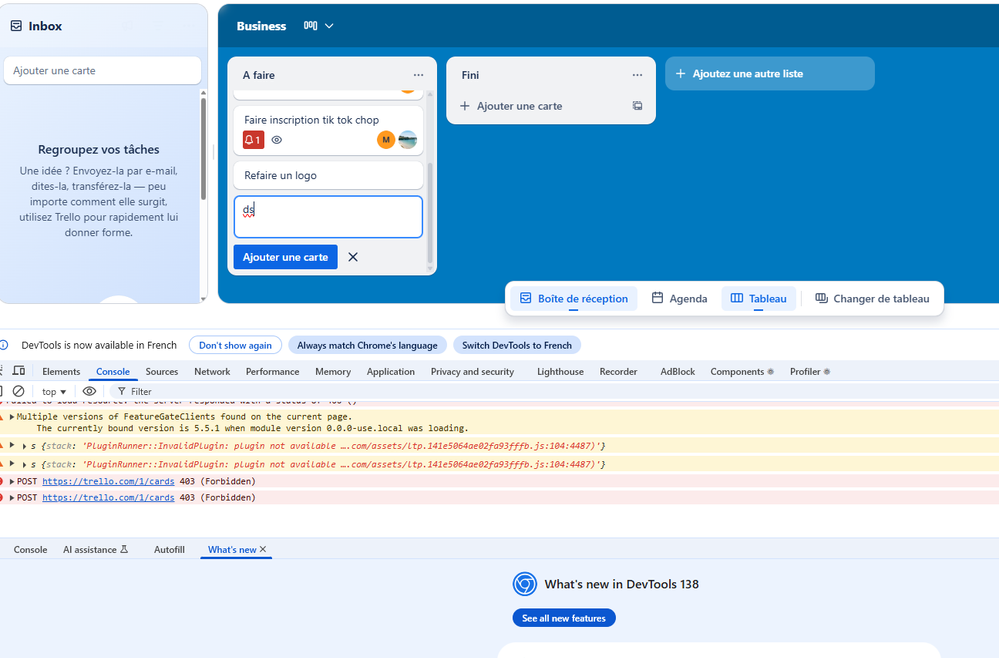This screenshot has height=658, width=999.
Task: Open the React Profiler tab
Action: tap(809, 371)
